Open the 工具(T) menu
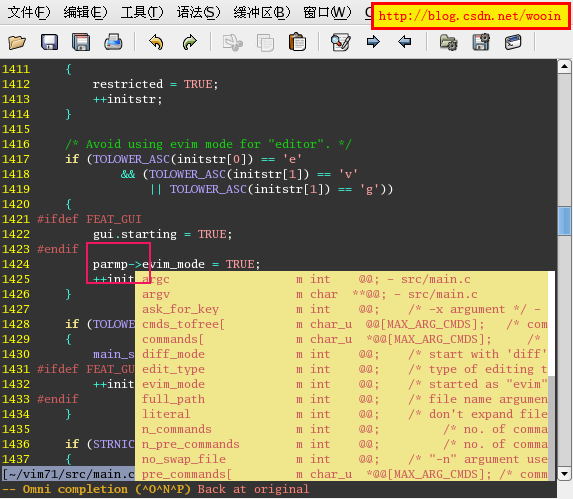 click(x=142, y=12)
